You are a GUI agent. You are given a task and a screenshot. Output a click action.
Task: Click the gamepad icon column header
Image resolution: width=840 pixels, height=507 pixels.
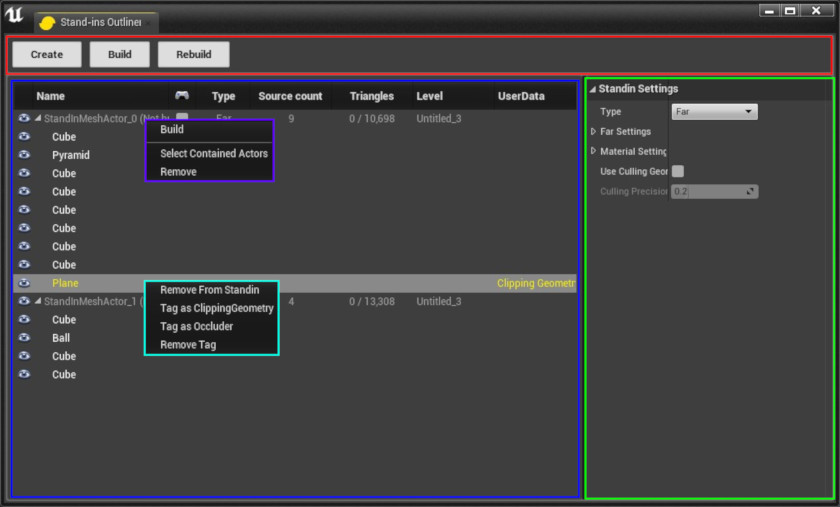coord(182,96)
